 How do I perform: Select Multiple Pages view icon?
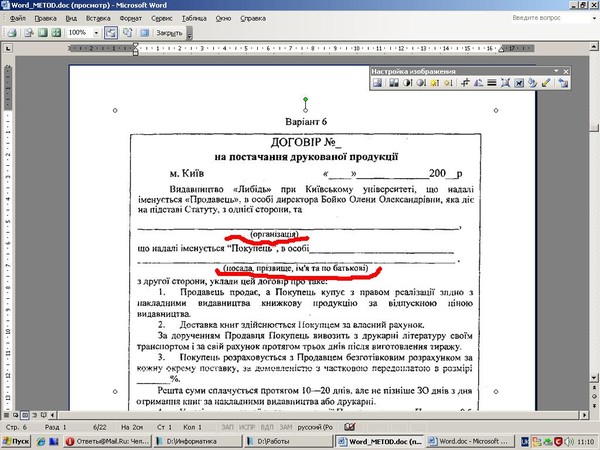[56, 33]
